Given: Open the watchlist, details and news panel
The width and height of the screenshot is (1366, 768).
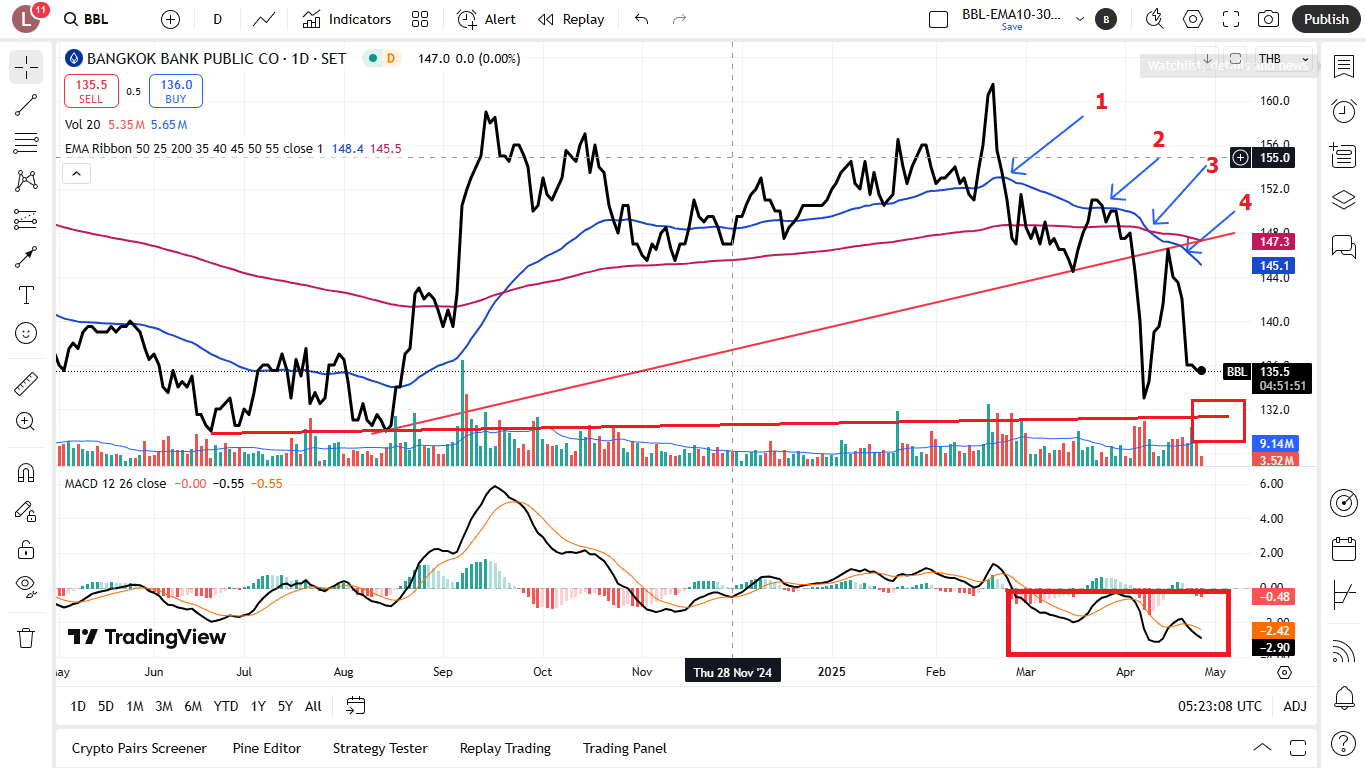Looking at the screenshot, I should (1343, 66).
